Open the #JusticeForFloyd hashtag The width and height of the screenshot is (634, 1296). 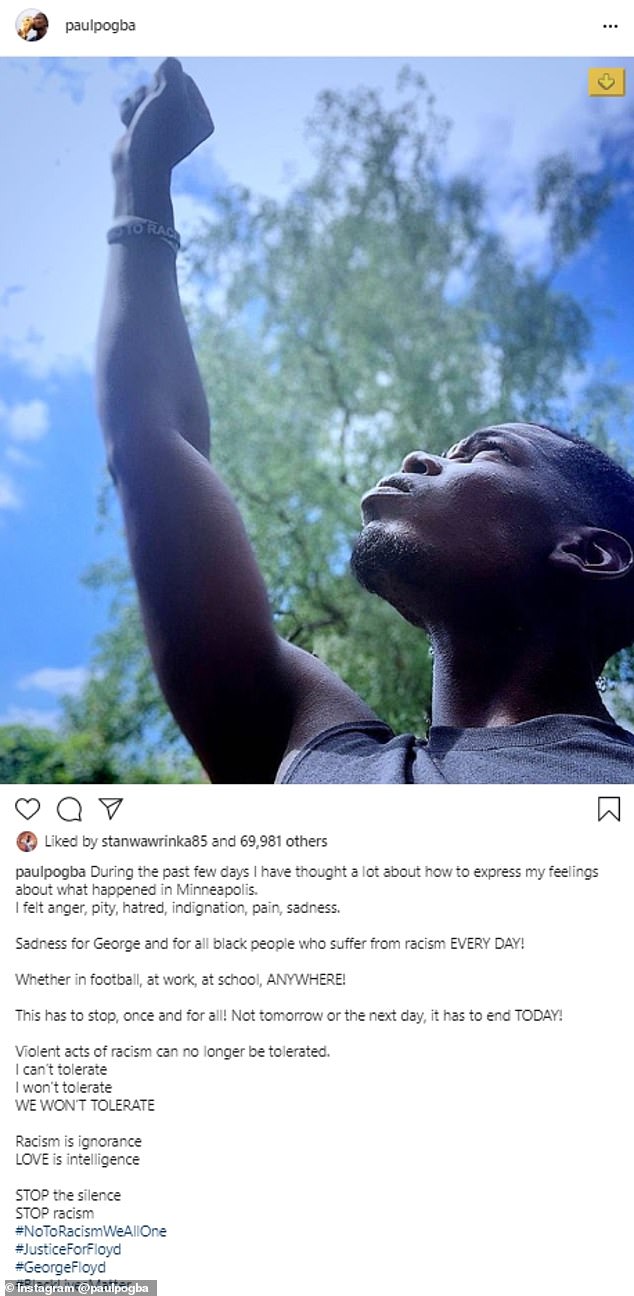(68, 1249)
